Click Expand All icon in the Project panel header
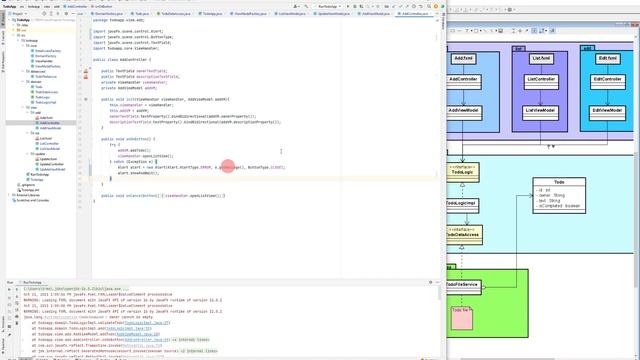This screenshot has height=360, width=640. pos(51,13)
